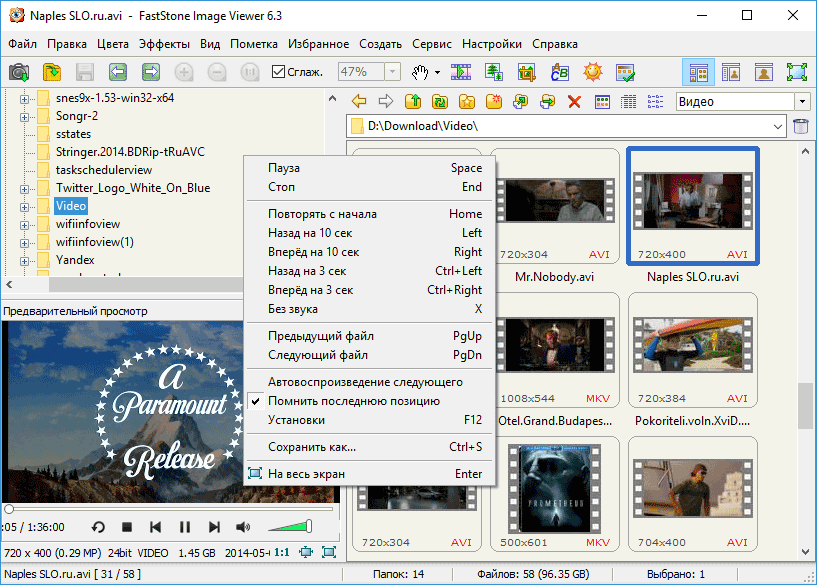Toggle 1:1 actual size indicator

point(282,552)
